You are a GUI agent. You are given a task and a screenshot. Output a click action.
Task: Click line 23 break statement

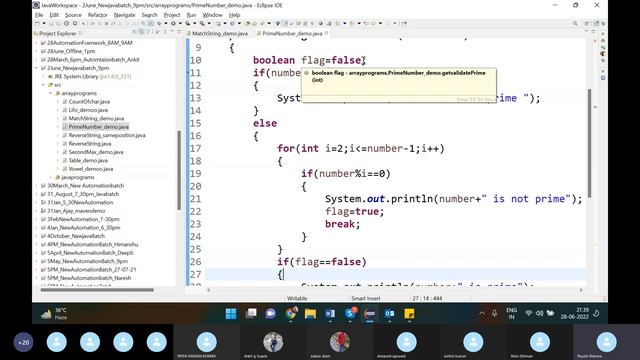pos(342,224)
